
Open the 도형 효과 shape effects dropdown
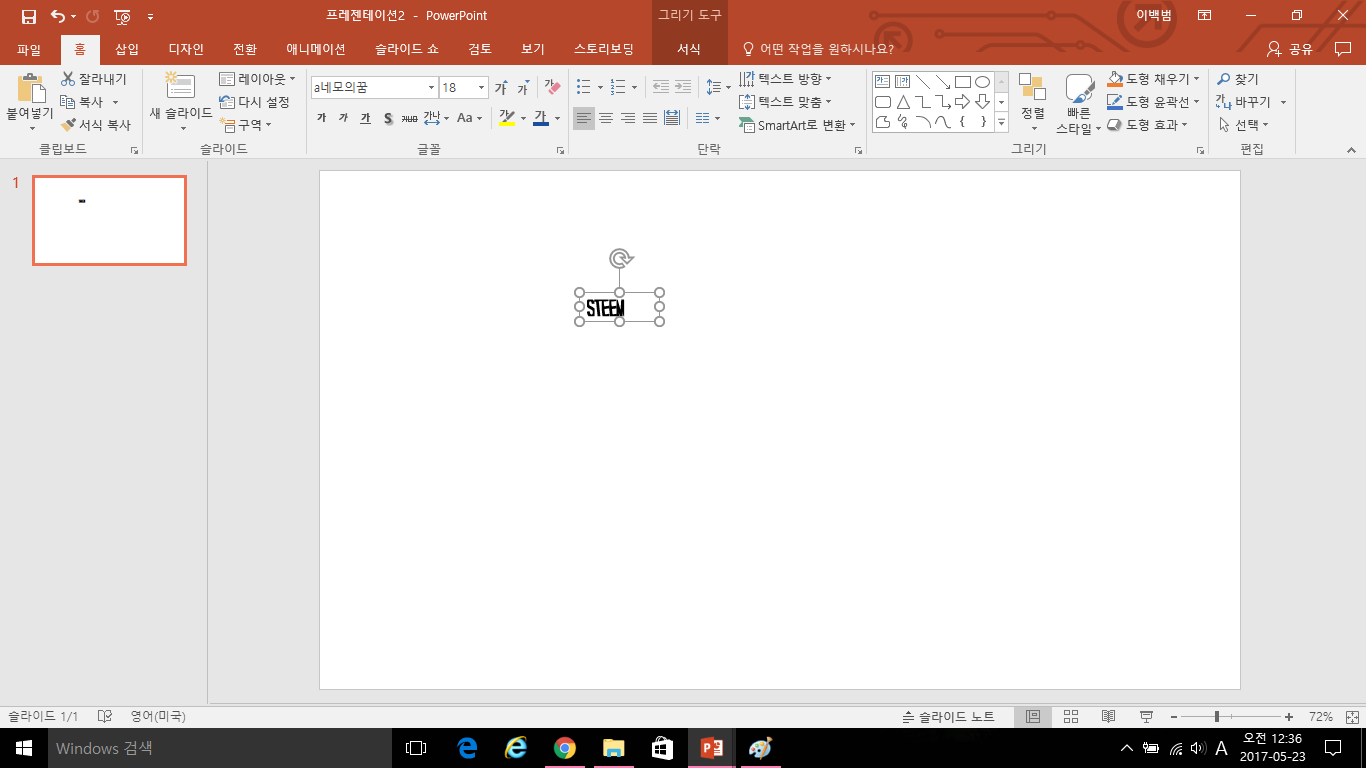pos(1148,125)
